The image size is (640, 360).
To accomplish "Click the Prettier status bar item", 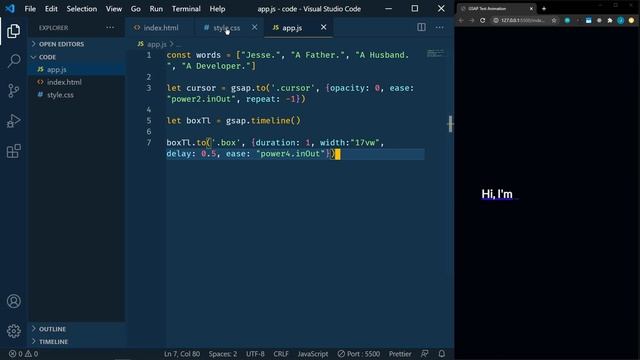I will pos(400,354).
